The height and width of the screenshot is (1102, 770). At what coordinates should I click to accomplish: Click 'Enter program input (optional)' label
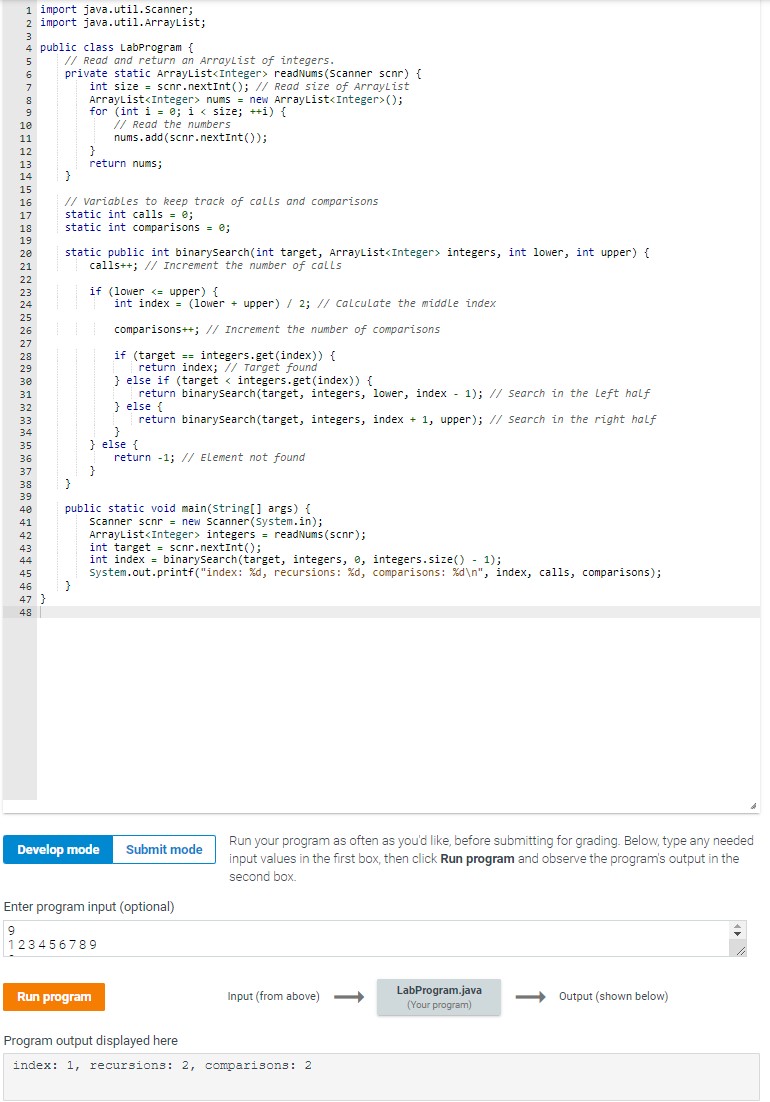tap(89, 907)
